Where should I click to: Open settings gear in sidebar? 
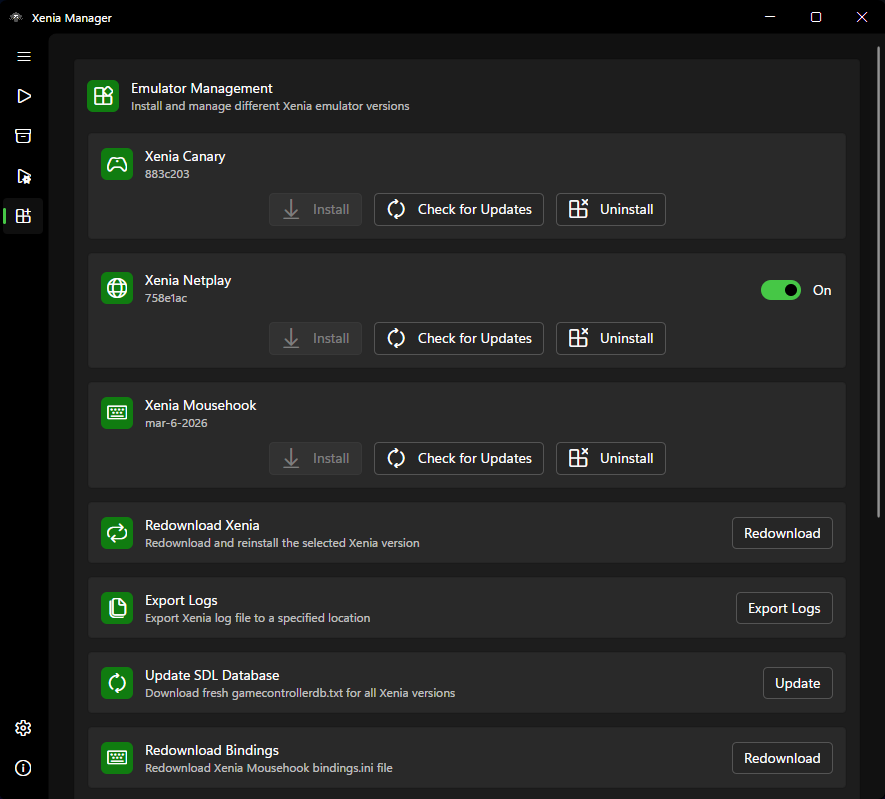(23, 728)
